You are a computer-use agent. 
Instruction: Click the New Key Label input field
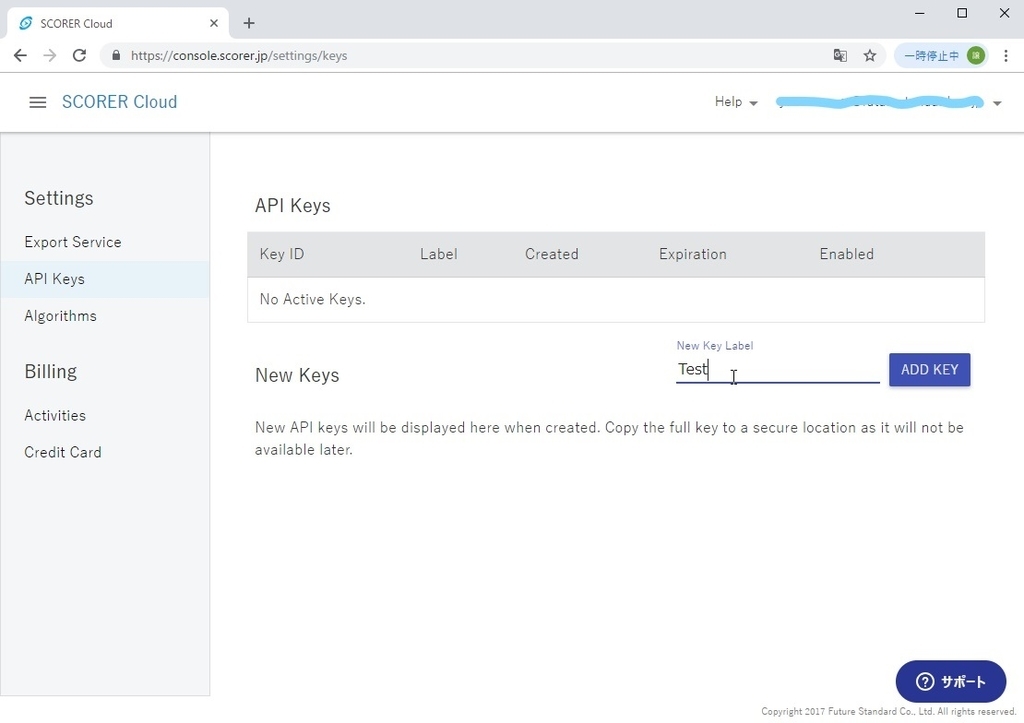point(777,370)
